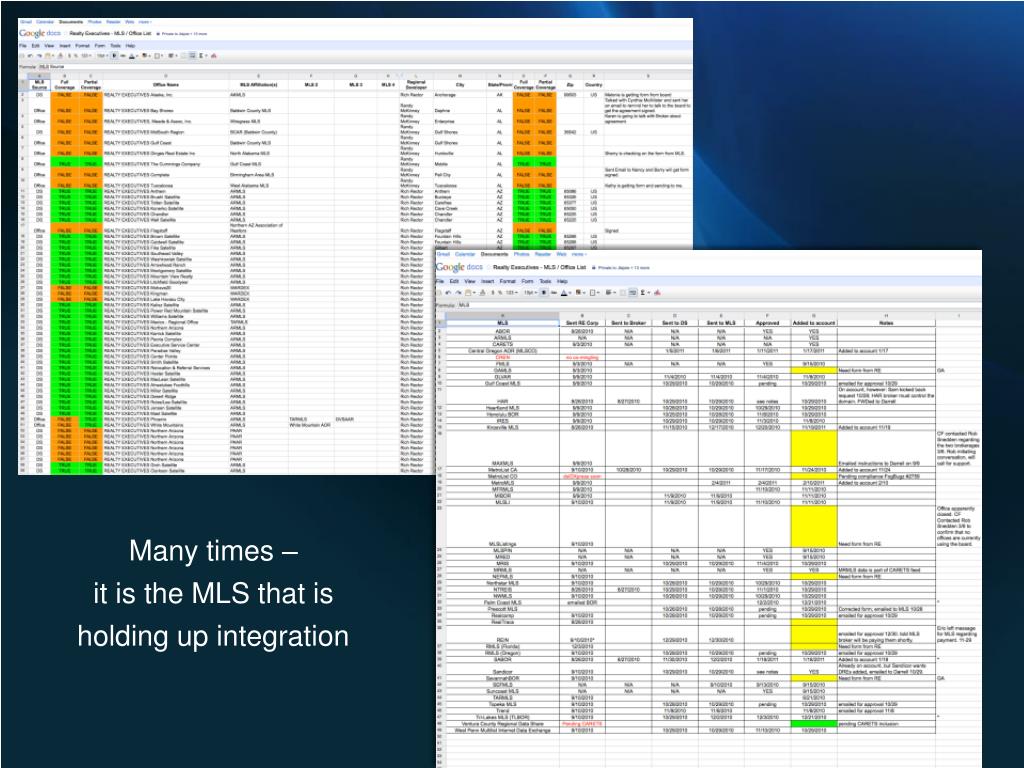Open the borders dropdown in the back window
The width and height of the screenshot is (1024, 768).
159,56
